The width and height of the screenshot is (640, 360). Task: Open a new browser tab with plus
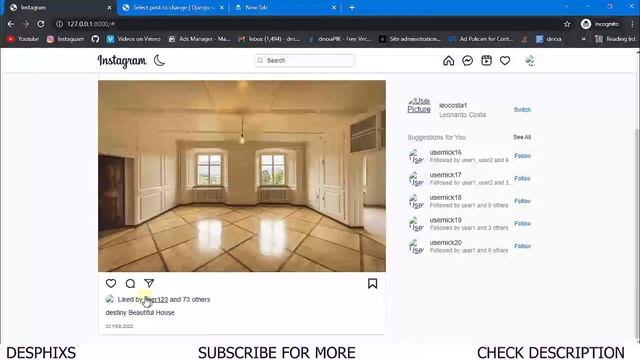(x=352, y=8)
